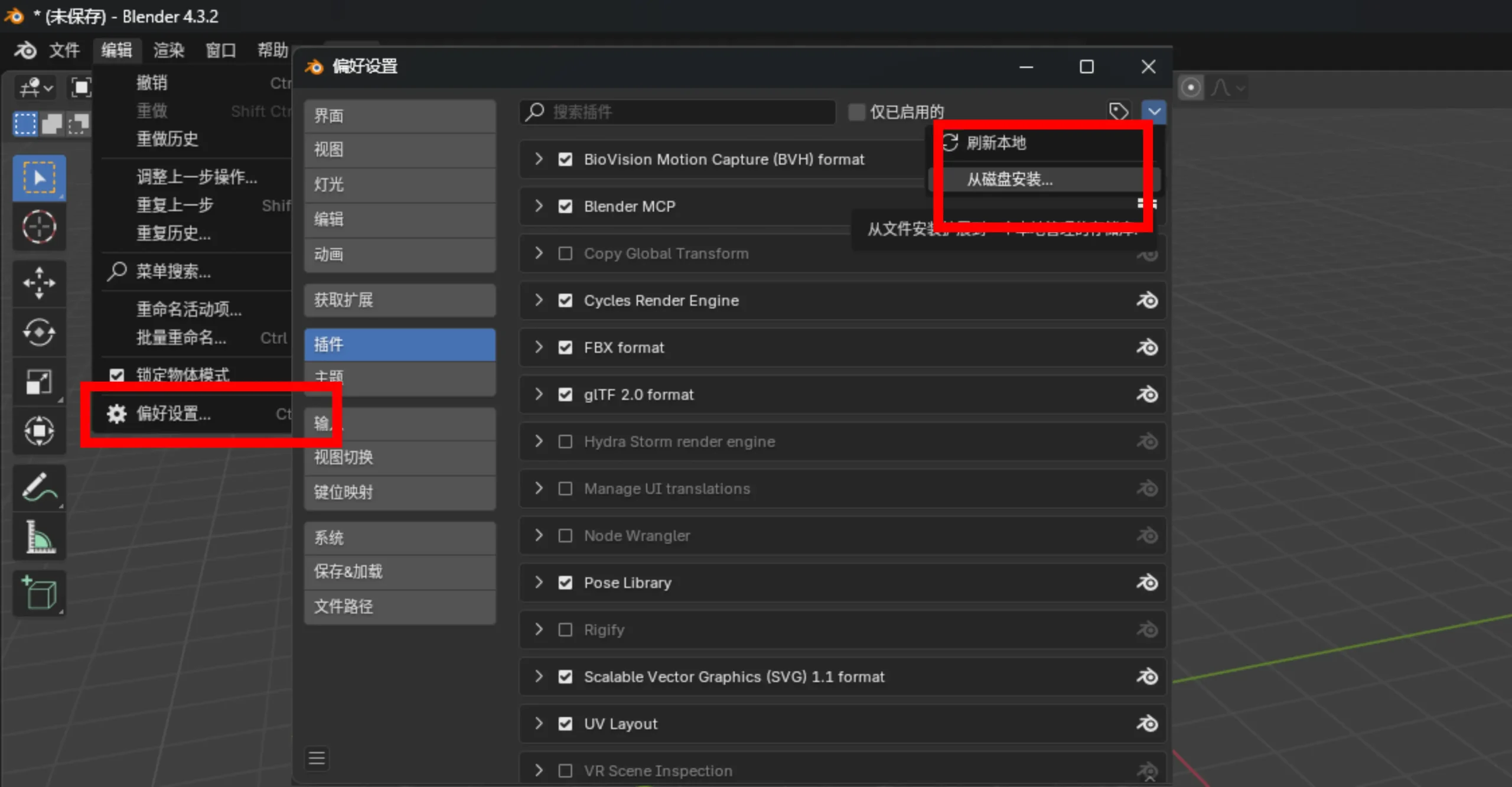
Task: Expand the Blender MCP add-on details
Action: click(x=538, y=206)
